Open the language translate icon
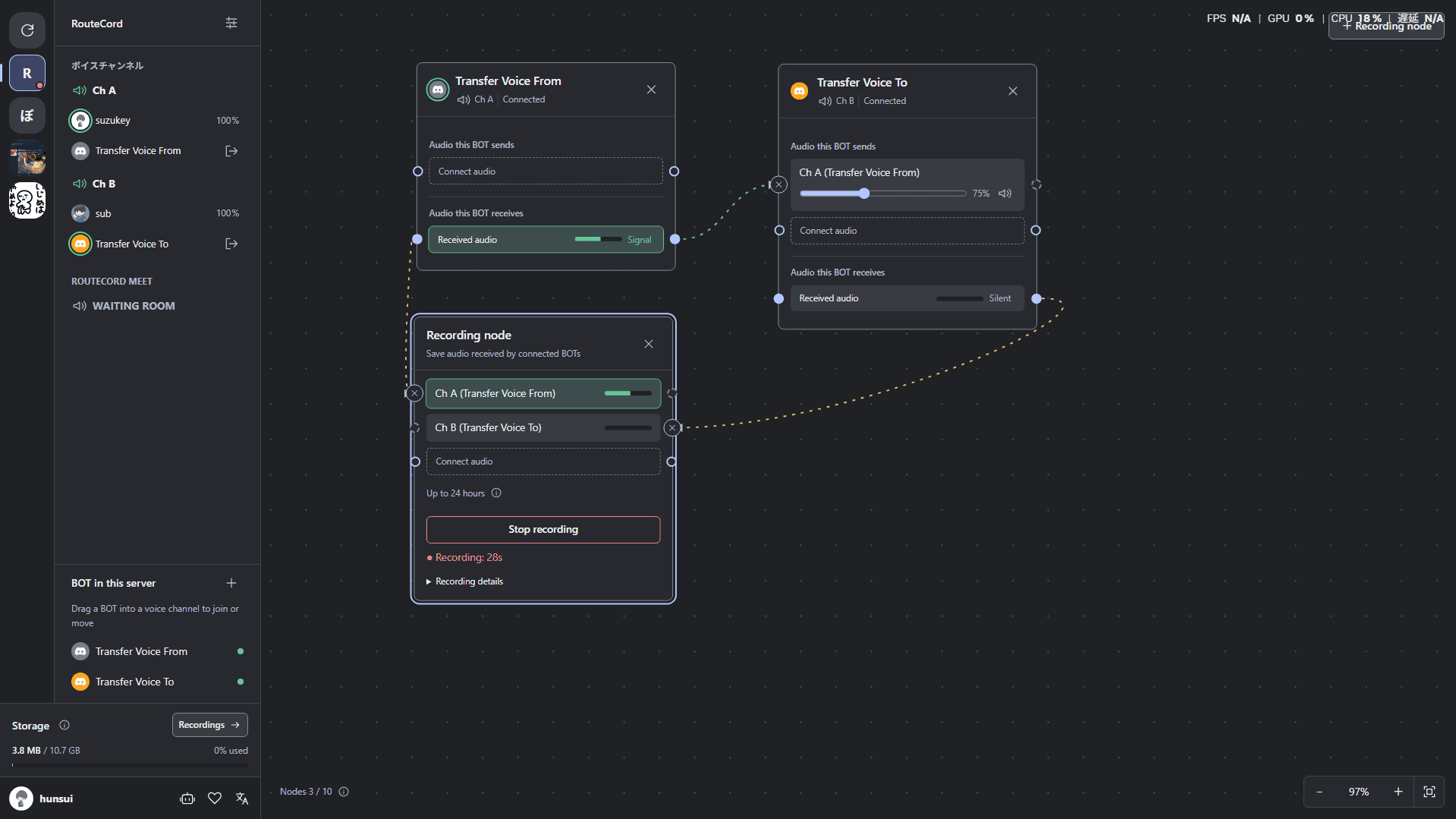The image size is (1456, 819). tap(242, 799)
